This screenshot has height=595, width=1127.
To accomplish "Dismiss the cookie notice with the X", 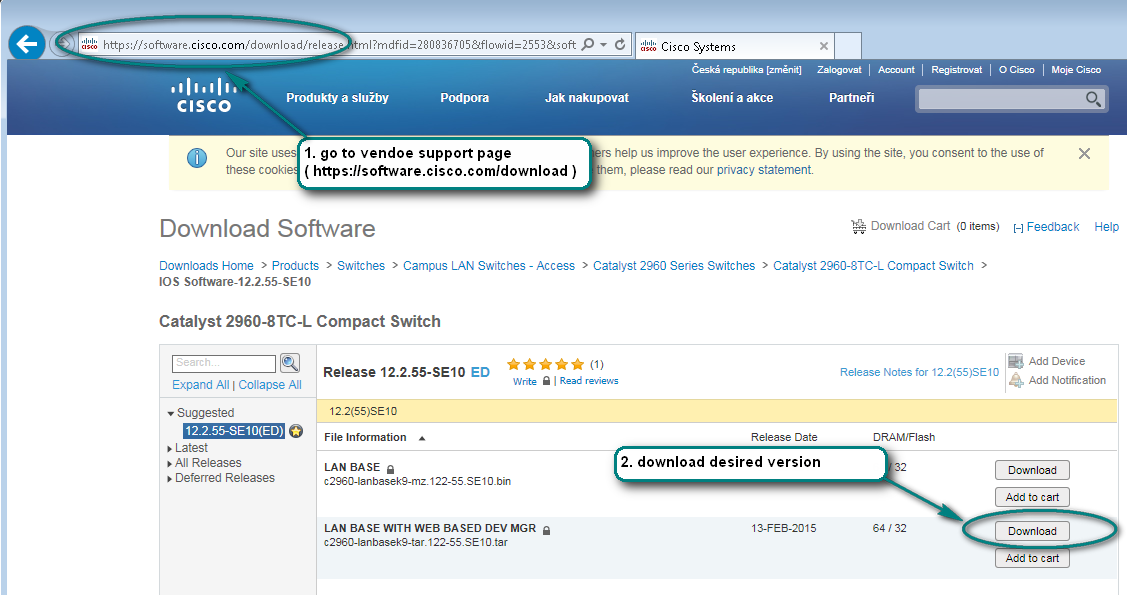I will coord(1085,154).
